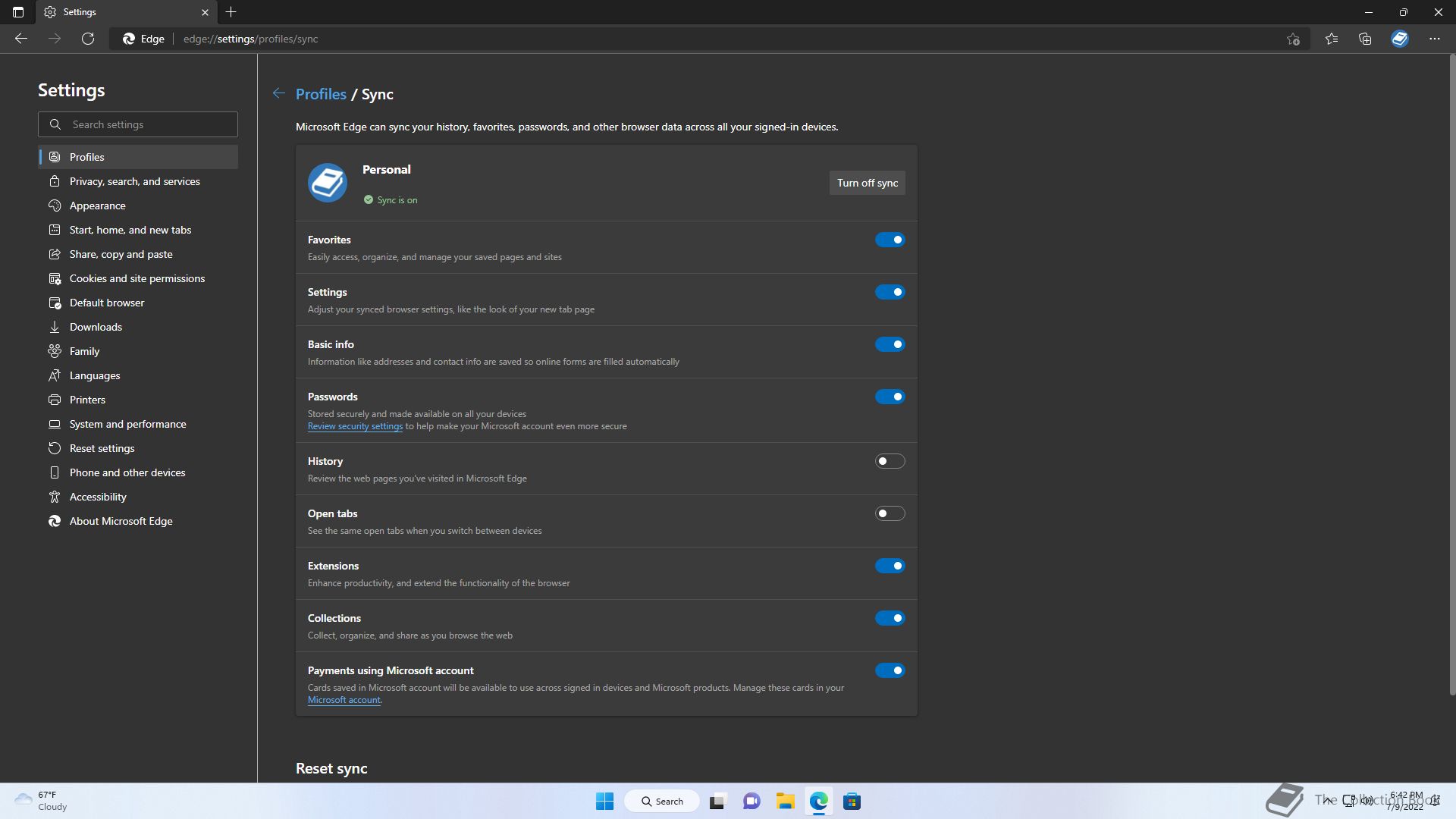This screenshot has height=819, width=1456.
Task: Click the taskbar Search button
Action: 661,802
